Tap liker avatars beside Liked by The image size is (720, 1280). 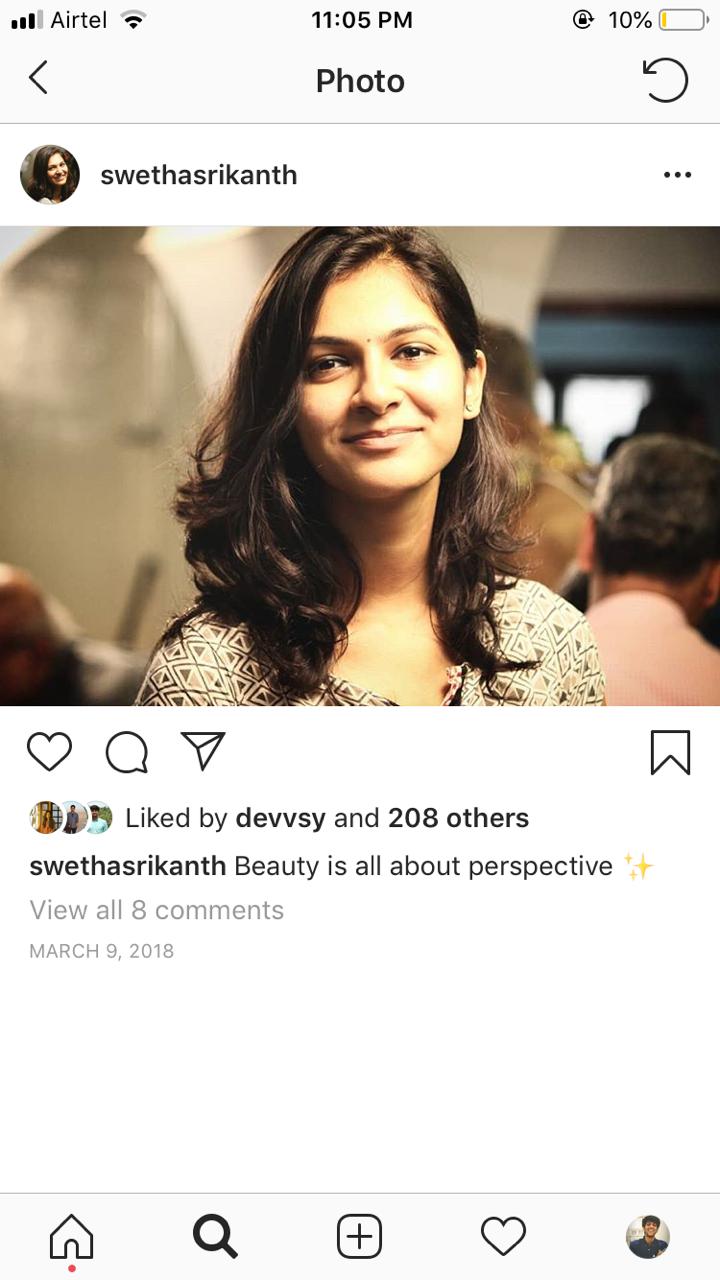pyautogui.click(x=71, y=818)
